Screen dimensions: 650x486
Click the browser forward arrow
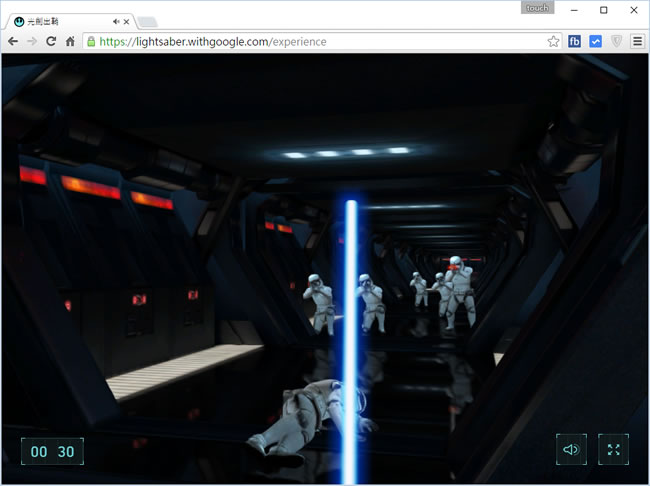click(x=32, y=41)
